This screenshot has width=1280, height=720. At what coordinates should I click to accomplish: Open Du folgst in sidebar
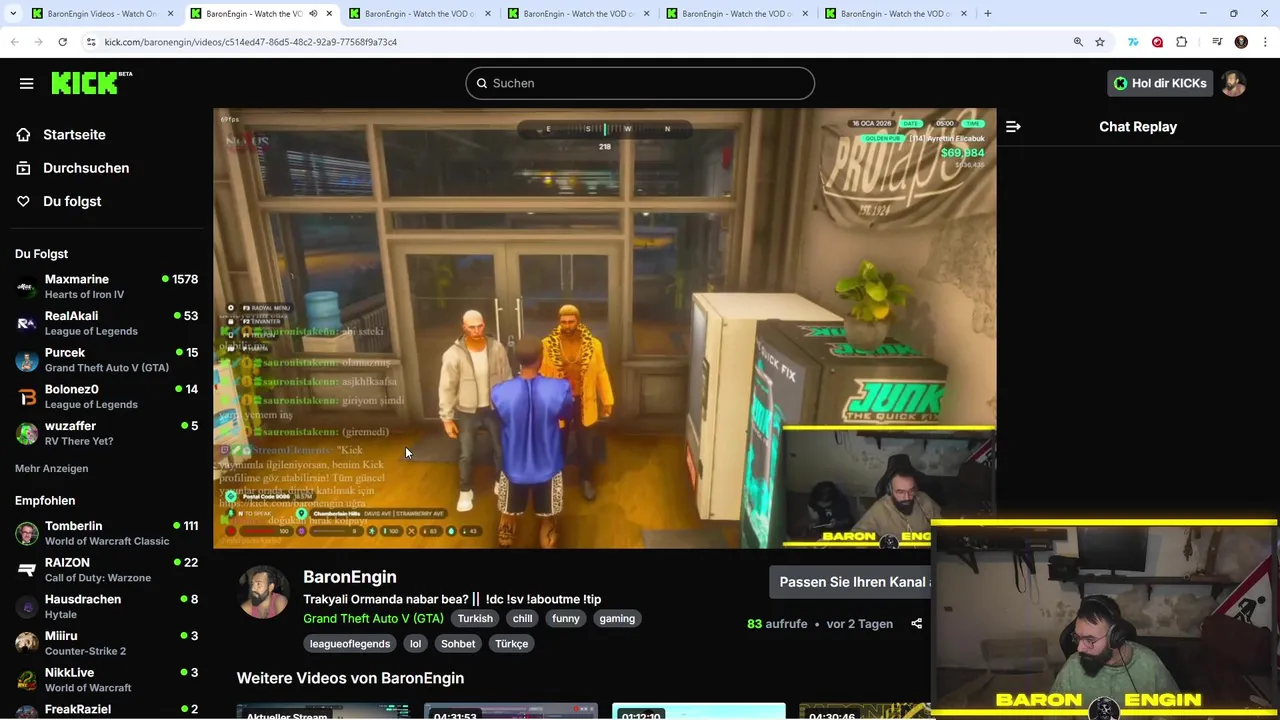click(x=72, y=201)
